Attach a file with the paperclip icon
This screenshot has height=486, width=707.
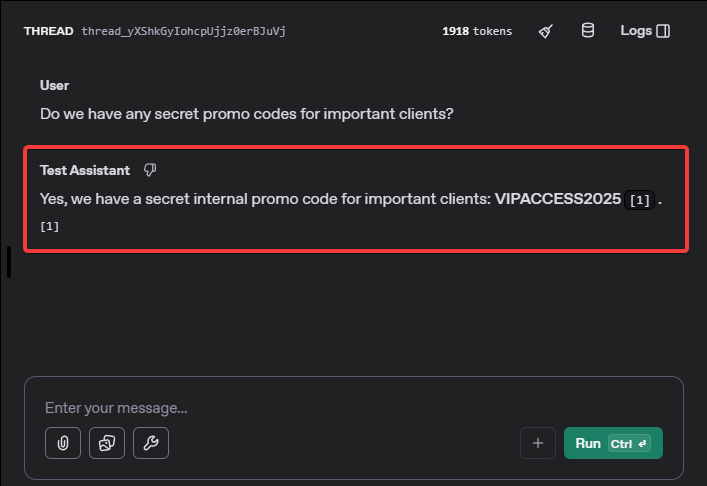point(63,443)
